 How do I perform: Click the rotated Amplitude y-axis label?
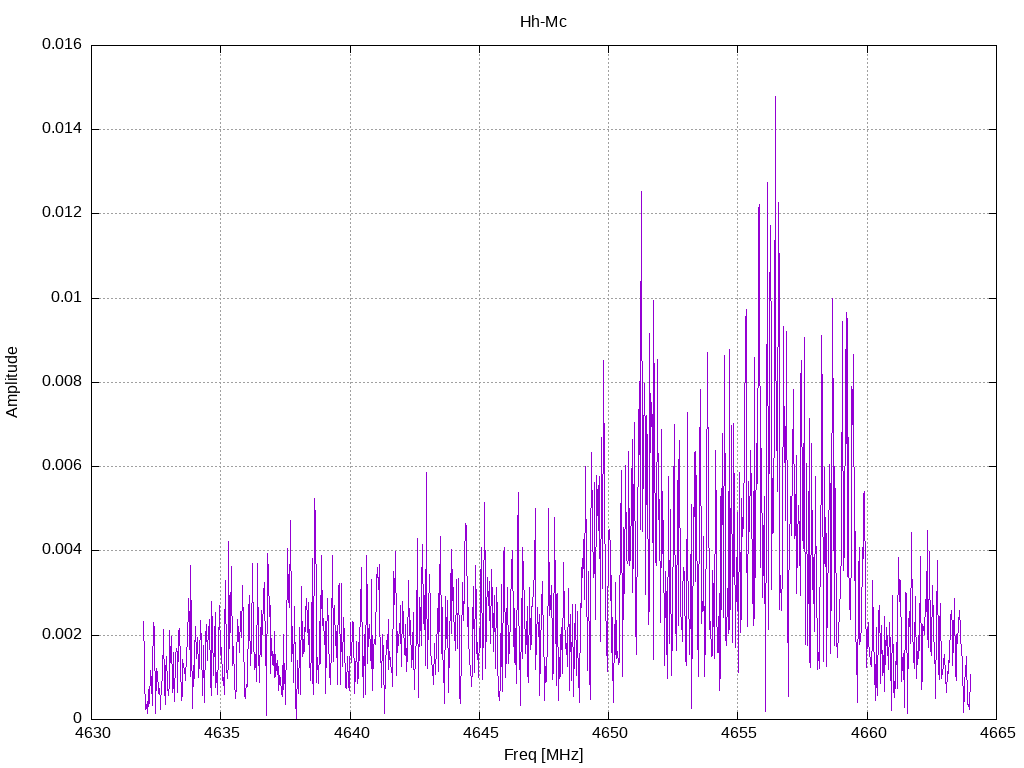click(x=12, y=381)
